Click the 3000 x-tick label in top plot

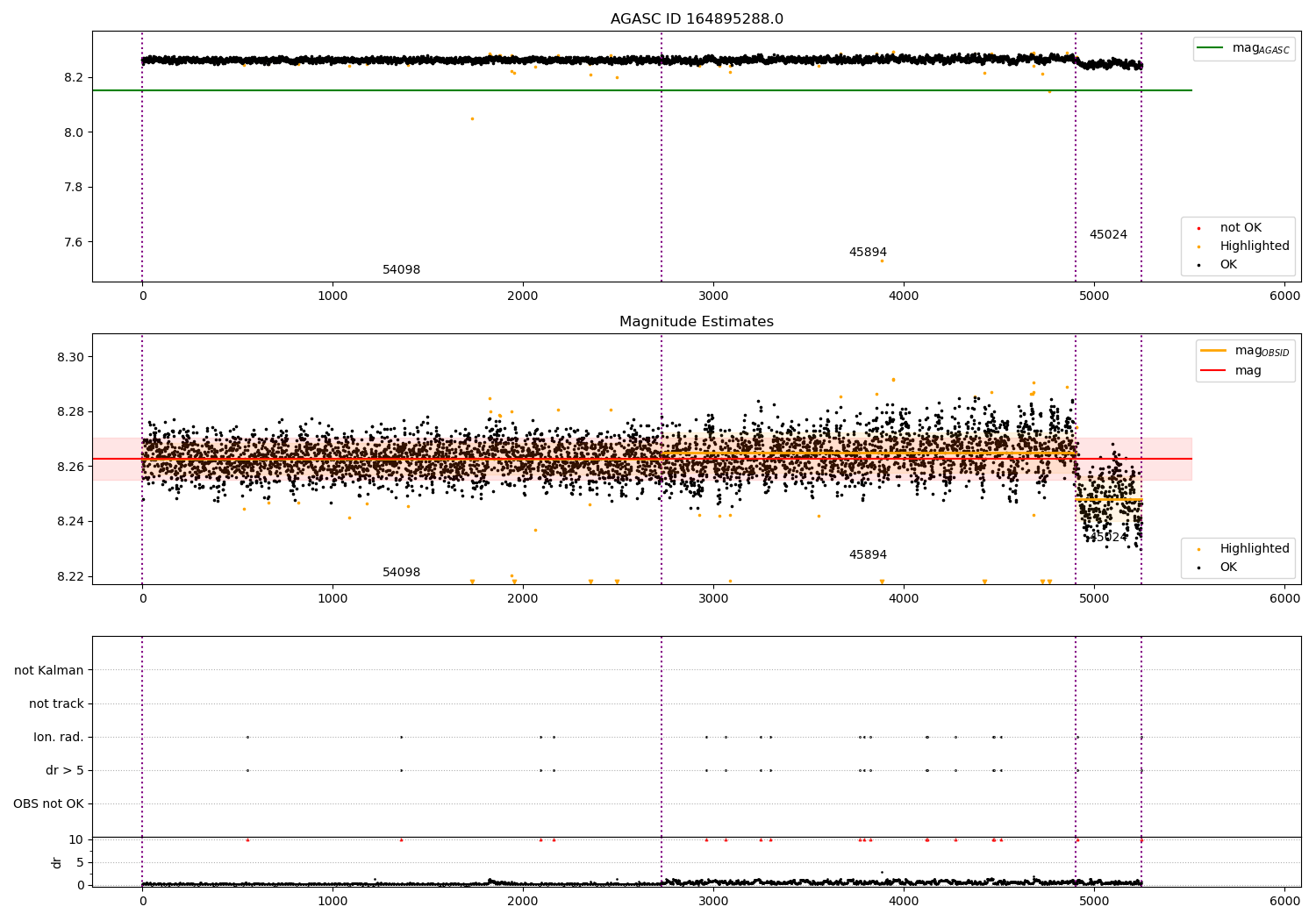click(713, 296)
